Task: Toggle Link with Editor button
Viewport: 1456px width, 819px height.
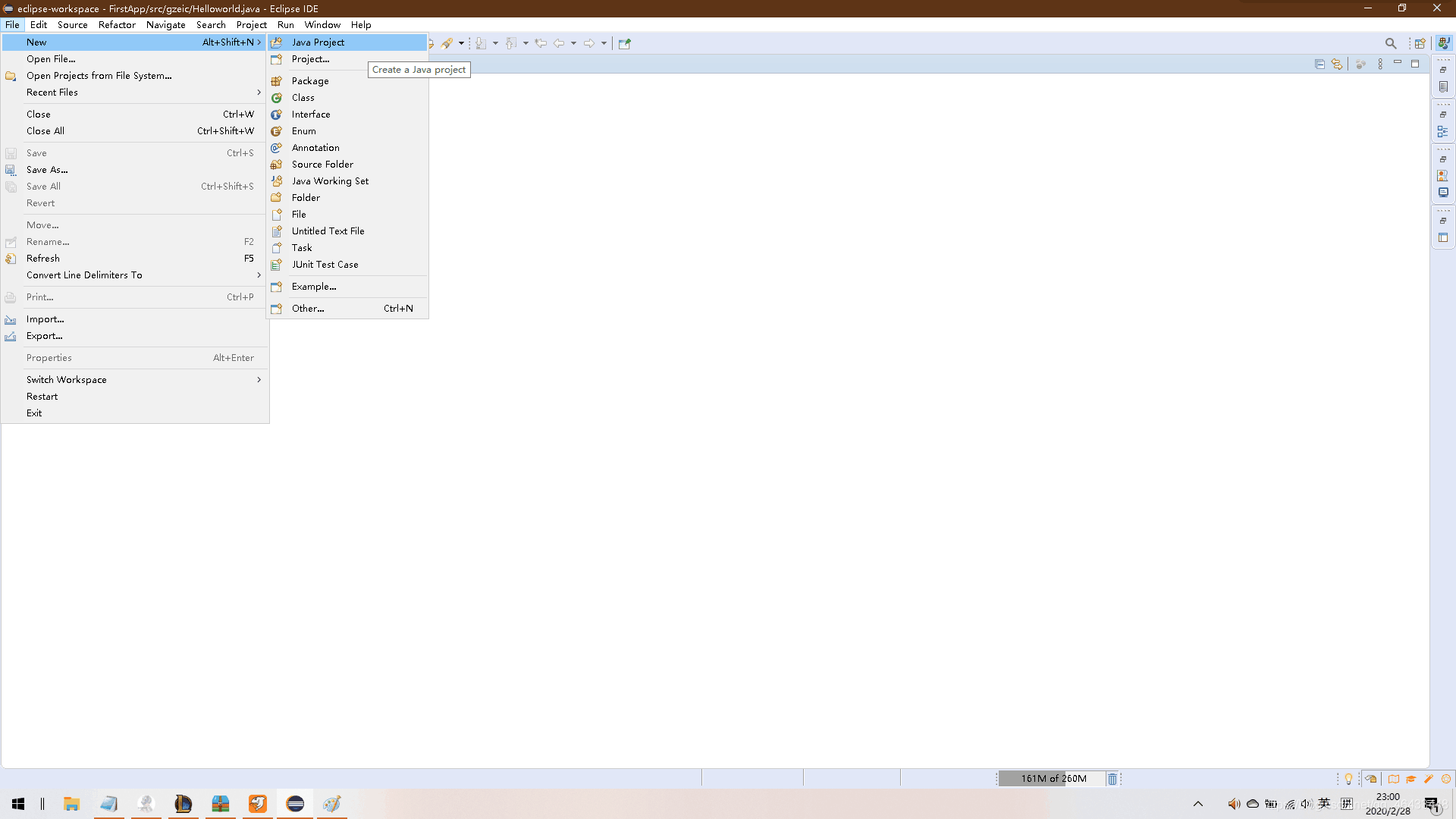Action: [1337, 64]
